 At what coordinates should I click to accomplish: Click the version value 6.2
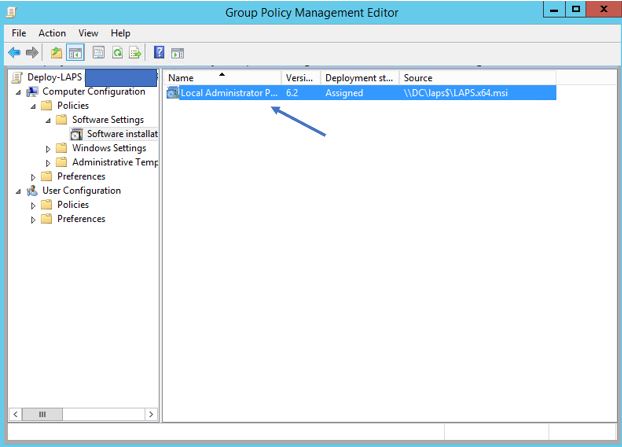coord(292,93)
